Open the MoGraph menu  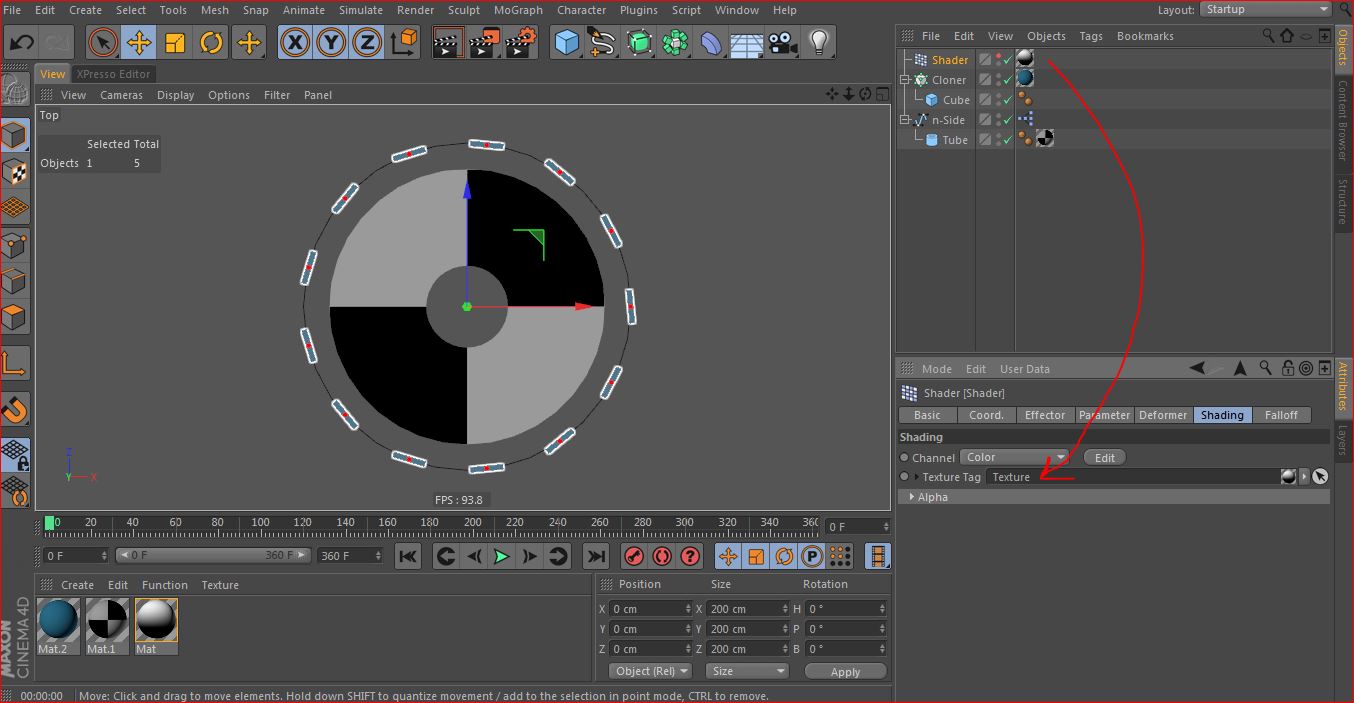point(518,10)
